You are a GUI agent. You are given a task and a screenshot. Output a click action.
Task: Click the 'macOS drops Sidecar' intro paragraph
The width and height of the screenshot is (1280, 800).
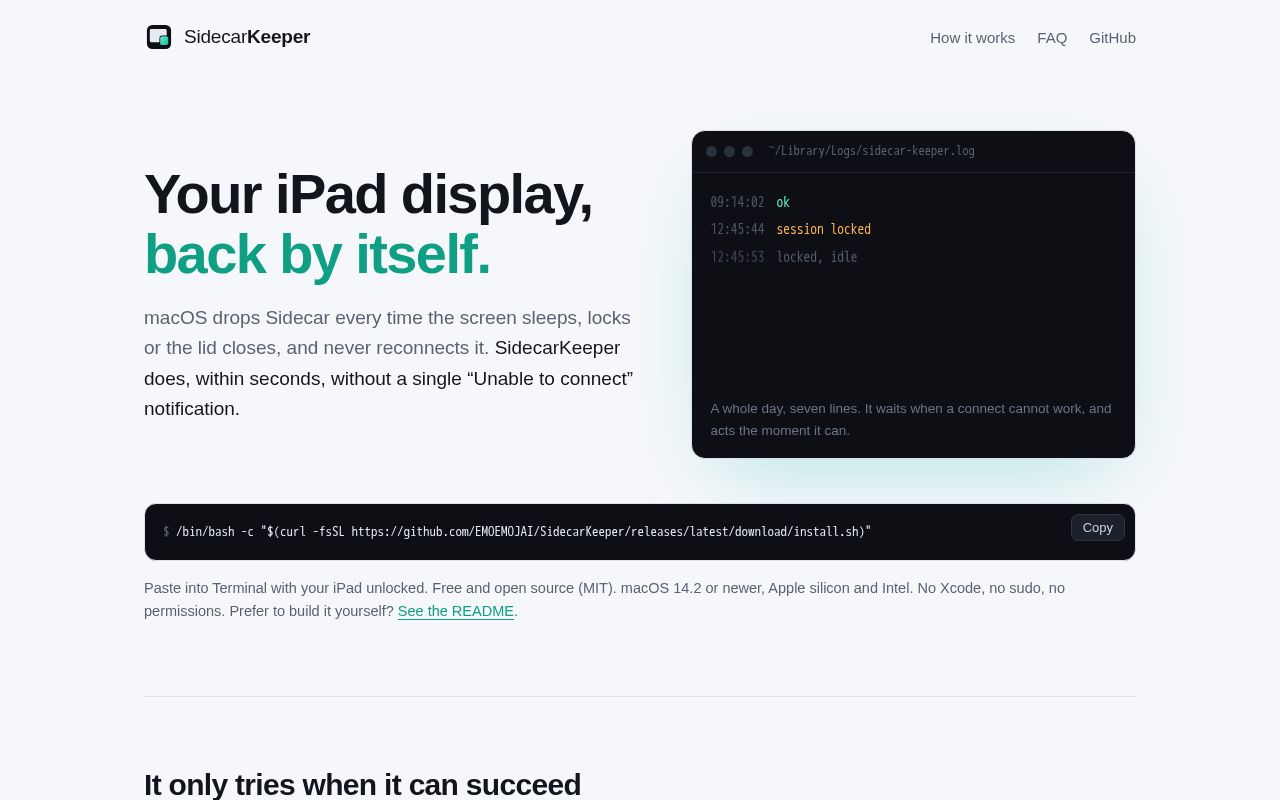tap(389, 363)
